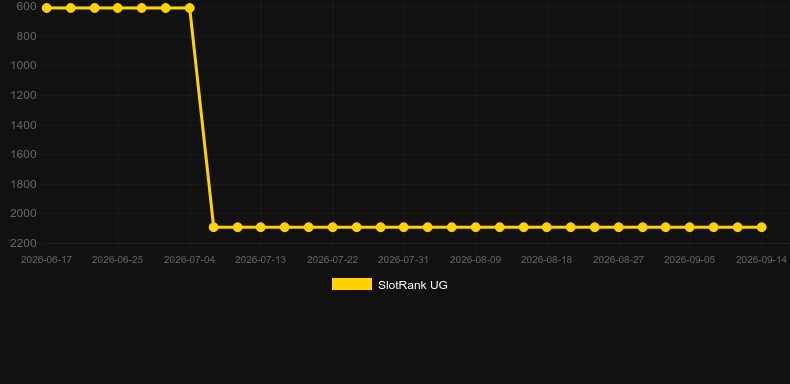The height and width of the screenshot is (384, 790).
Task: Select the last data point at 2026-09-14
Action: pyautogui.click(x=761, y=227)
